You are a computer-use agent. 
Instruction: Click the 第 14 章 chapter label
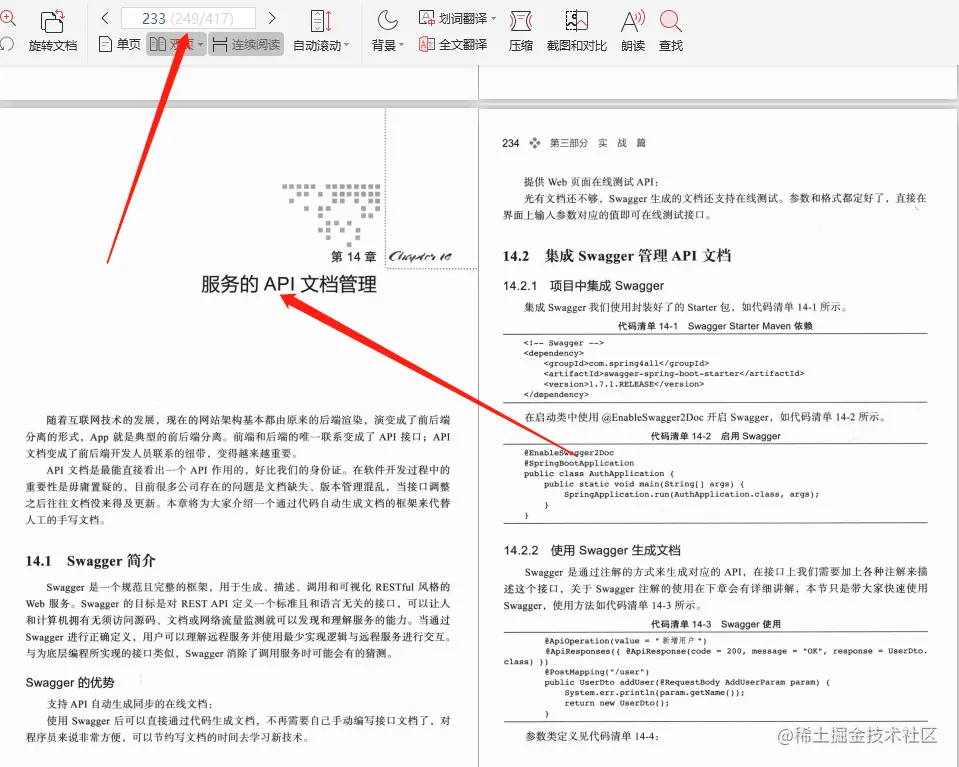[x=354, y=256]
